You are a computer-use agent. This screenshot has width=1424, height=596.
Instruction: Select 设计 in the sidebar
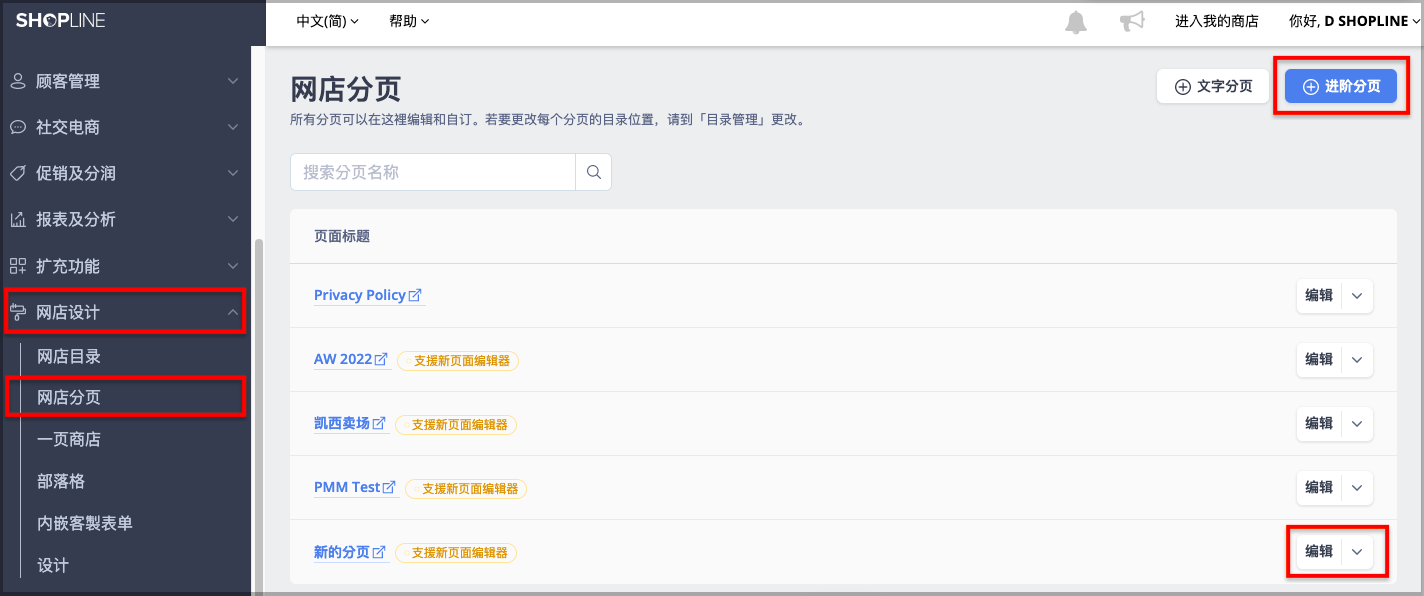tap(53, 565)
